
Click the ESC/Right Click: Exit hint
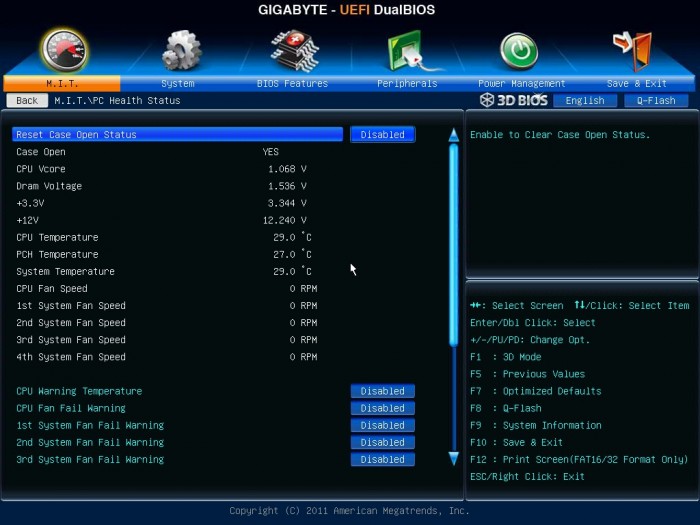click(527, 476)
